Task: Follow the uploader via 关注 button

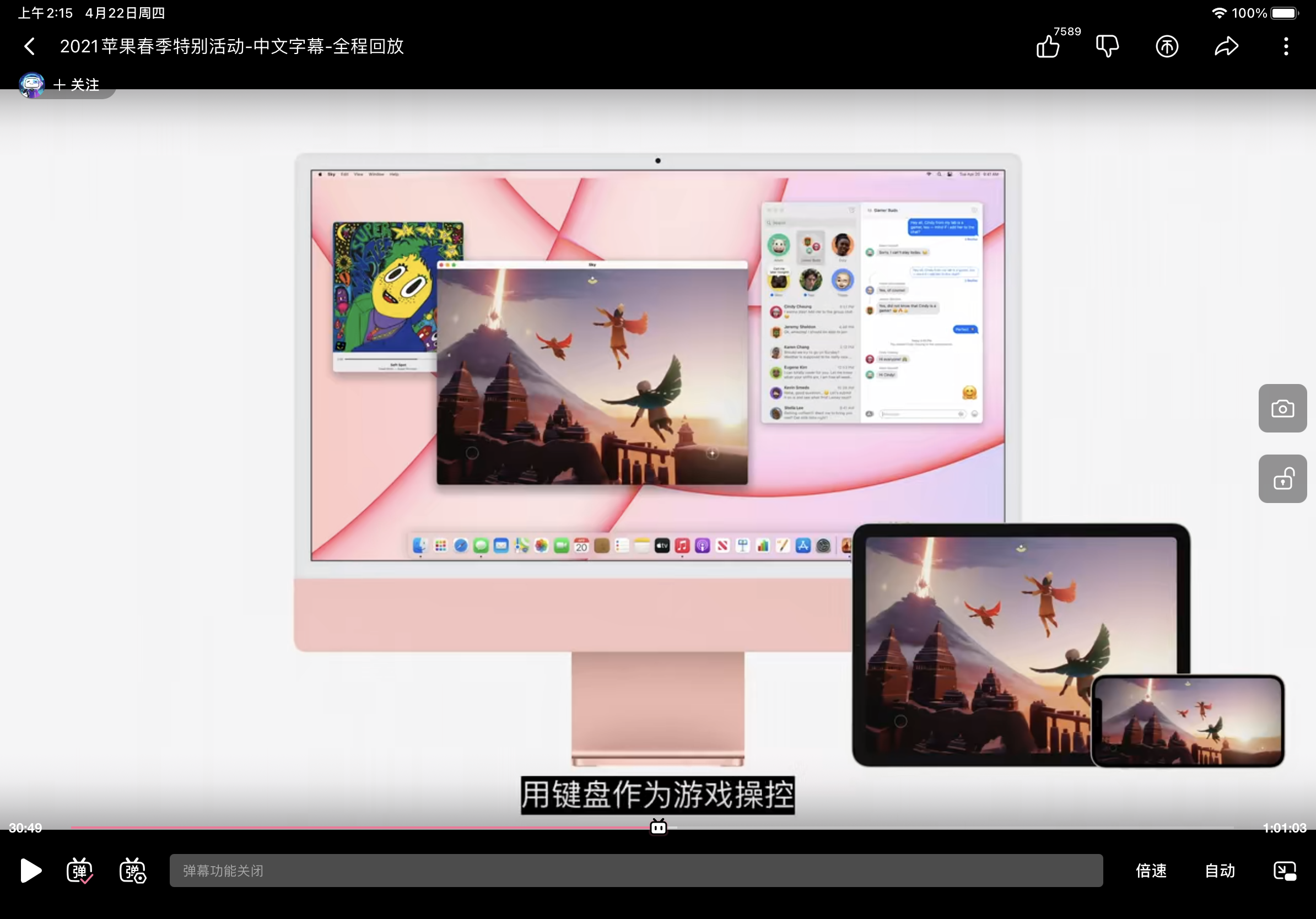Action: point(77,85)
